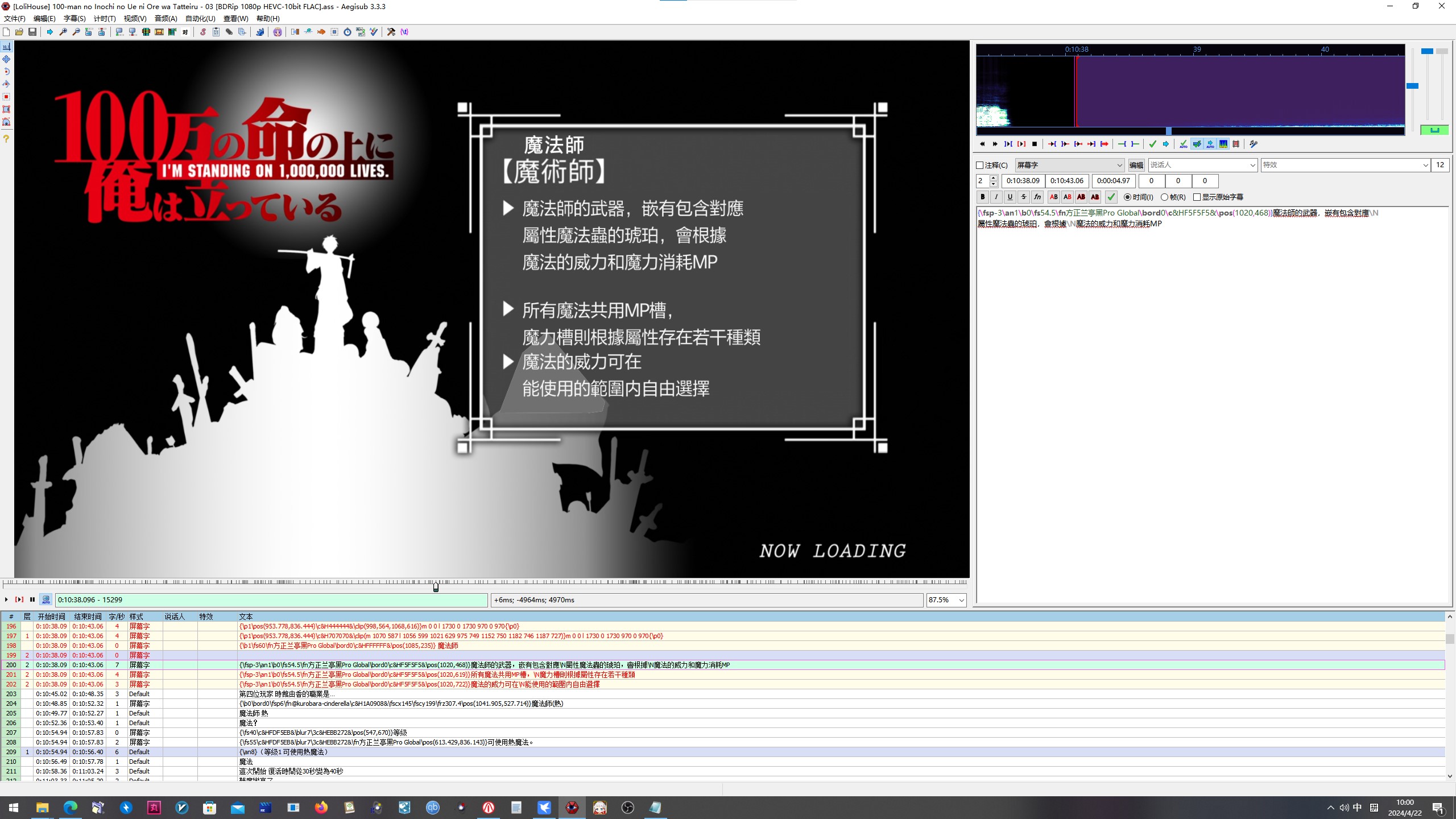The image size is (1456, 819).
Task: Click the 编辑 style edit button
Action: click(x=1136, y=165)
